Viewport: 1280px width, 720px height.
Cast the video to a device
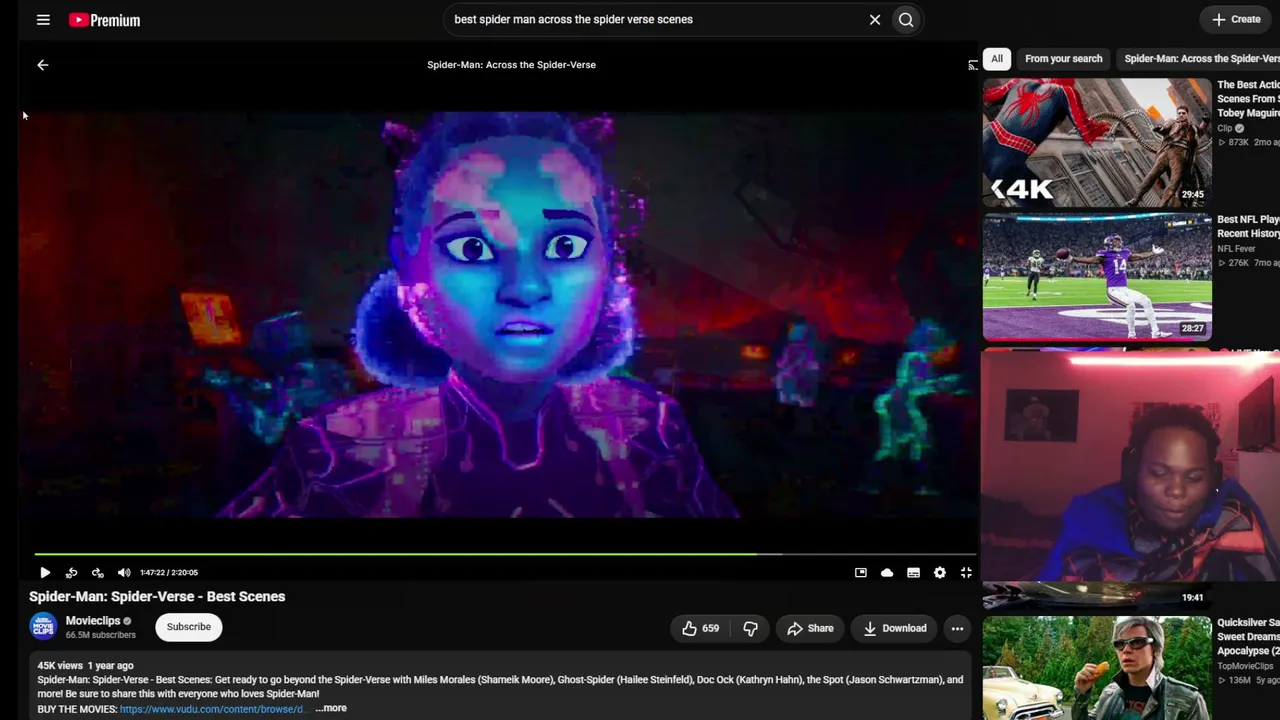pos(973,65)
